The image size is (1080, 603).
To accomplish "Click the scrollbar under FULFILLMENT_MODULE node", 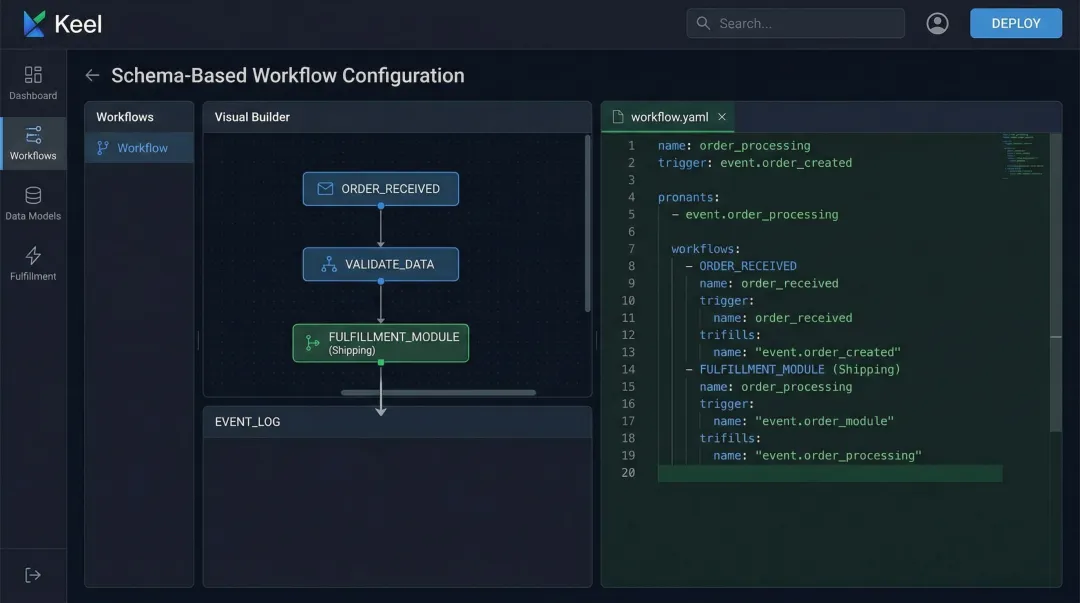I will tap(440, 394).
